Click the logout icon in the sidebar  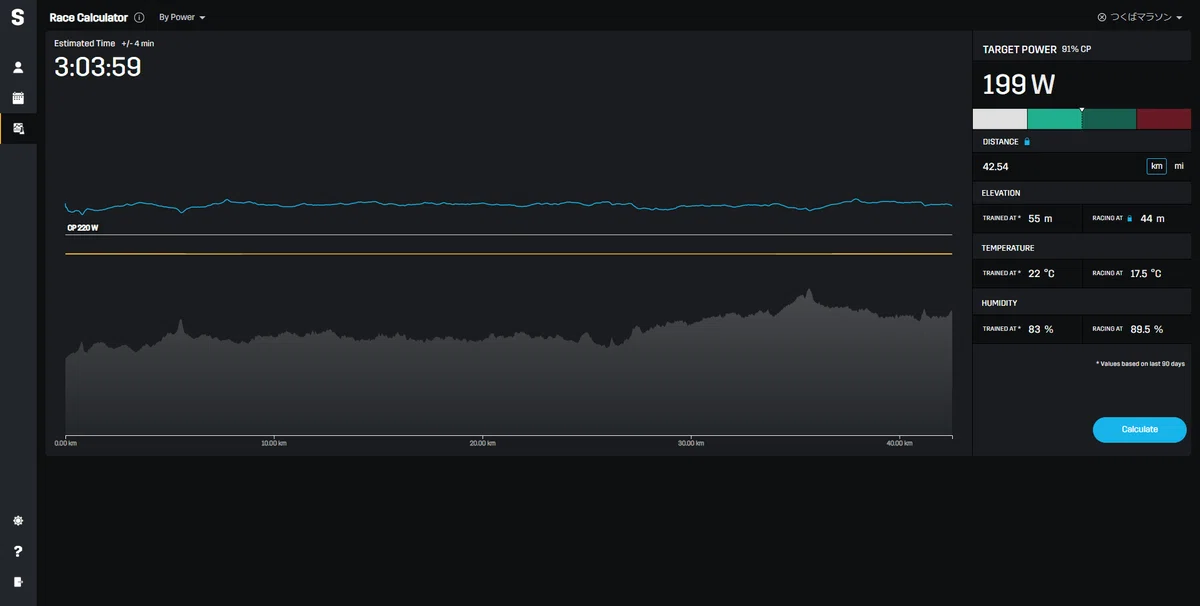click(18, 581)
